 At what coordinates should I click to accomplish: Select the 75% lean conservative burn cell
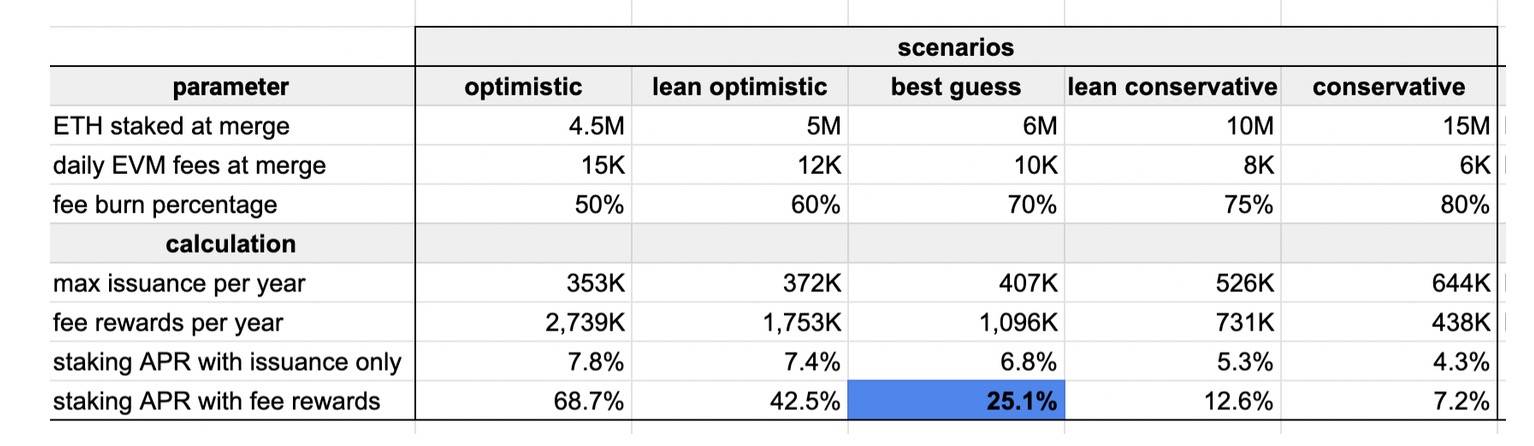1172,205
